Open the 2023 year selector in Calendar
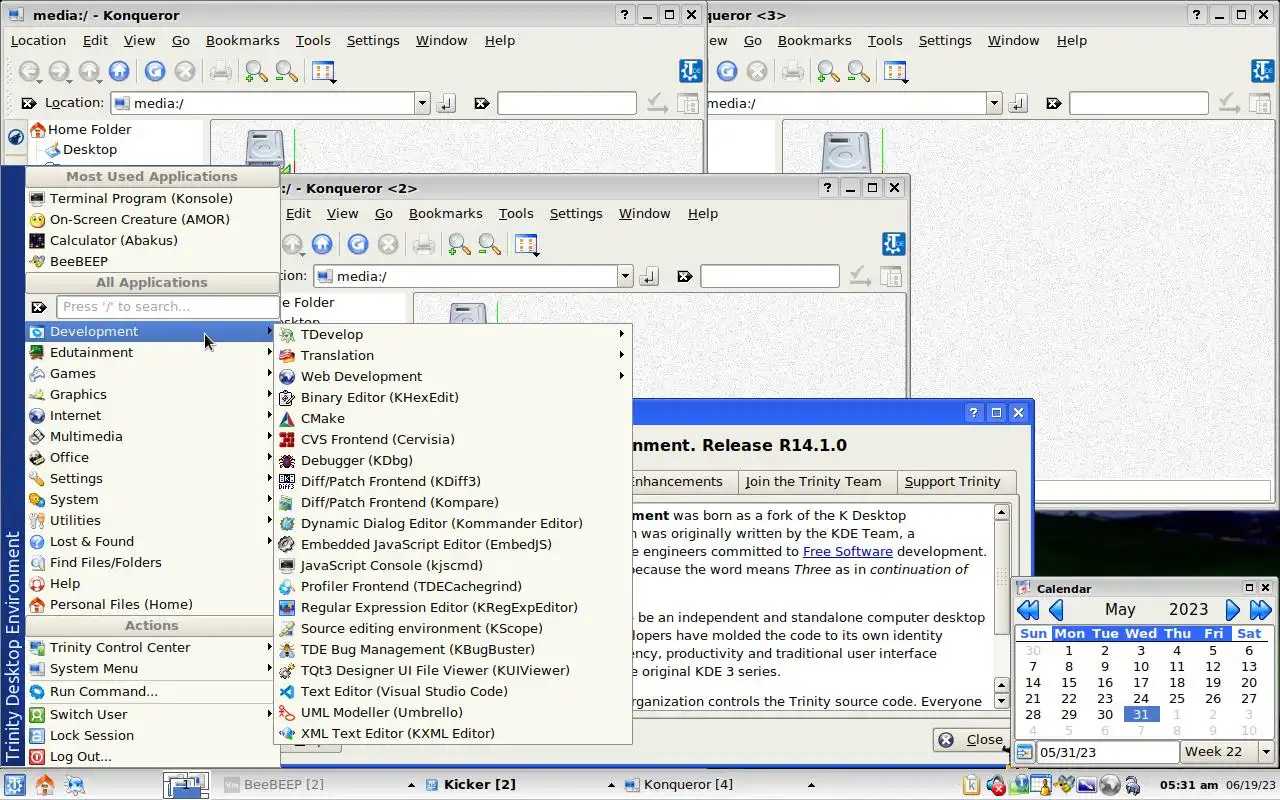The width and height of the screenshot is (1280, 800). [x=1188, y=610]
